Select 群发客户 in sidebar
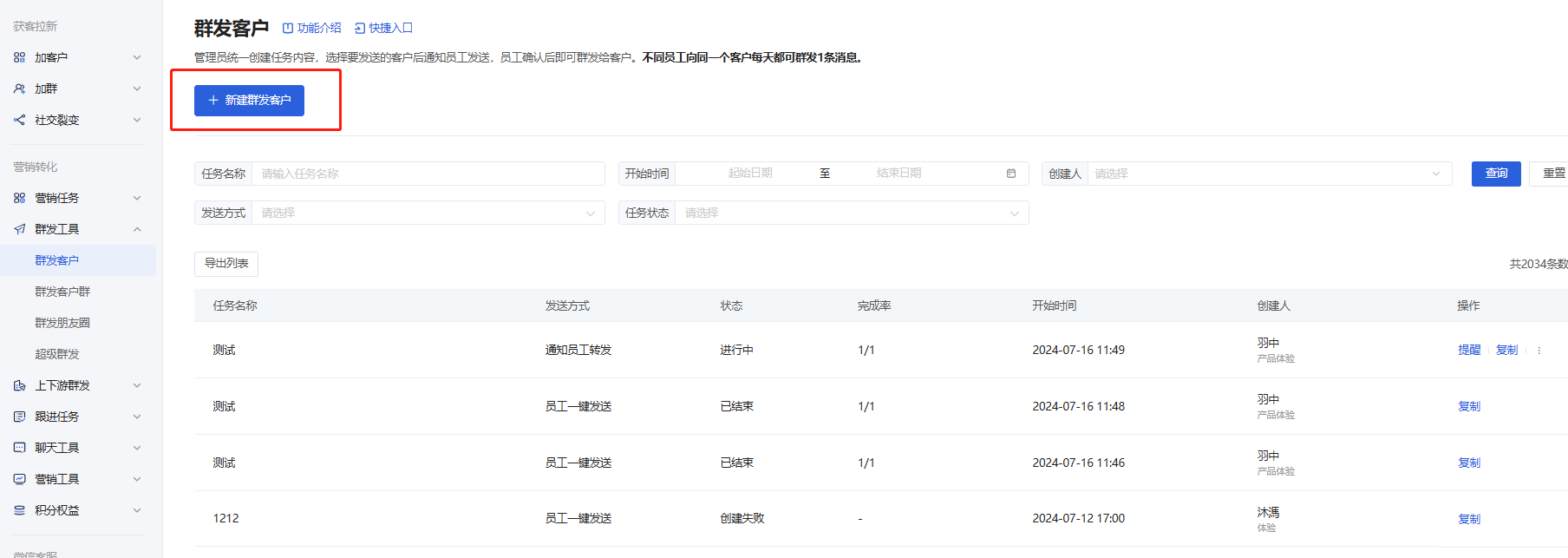Screen dimensions: 1568x558 [x=78, y=260]
